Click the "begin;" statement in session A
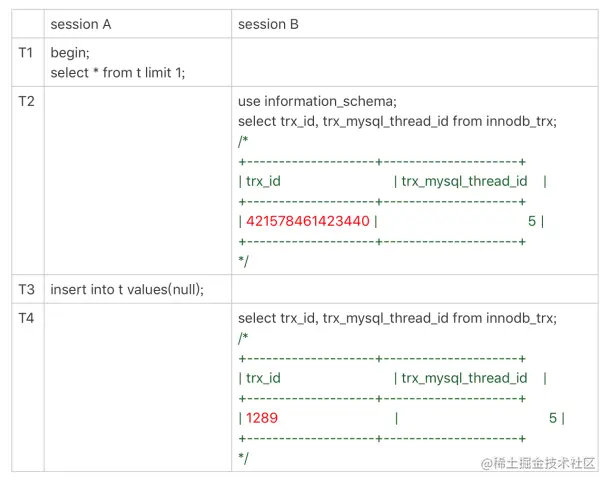This screenshot has height=485, width=610. coord(70,53)
